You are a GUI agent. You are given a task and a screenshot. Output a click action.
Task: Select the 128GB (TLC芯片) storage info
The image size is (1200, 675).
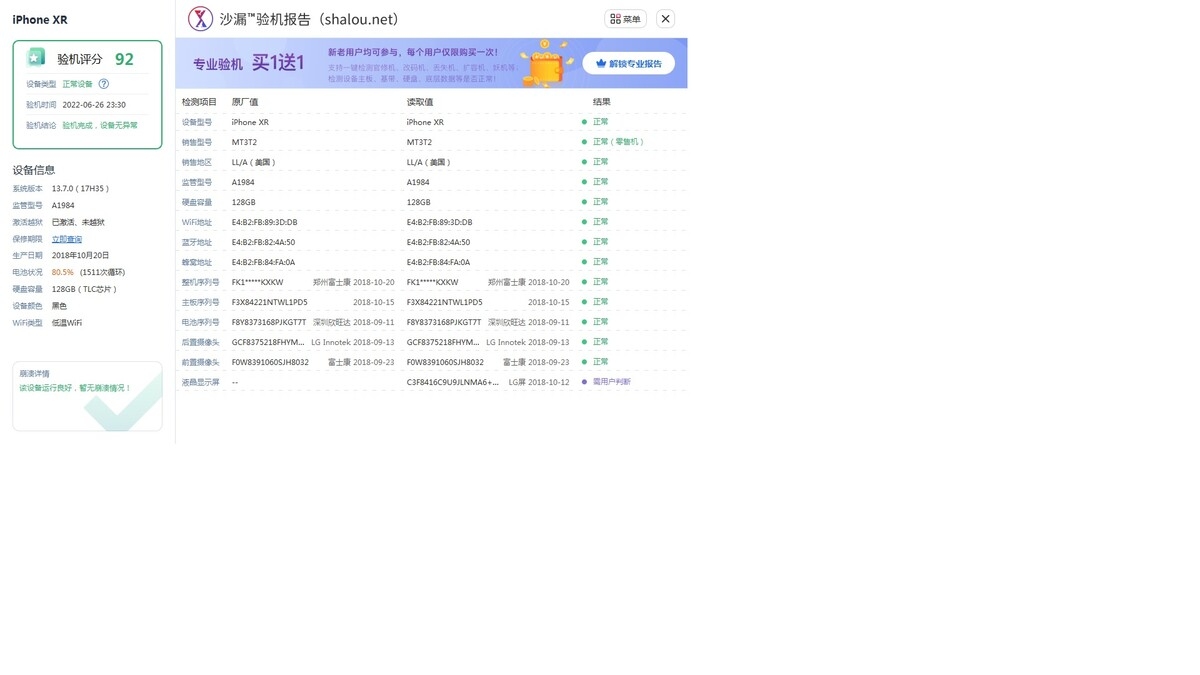[85, 289]
